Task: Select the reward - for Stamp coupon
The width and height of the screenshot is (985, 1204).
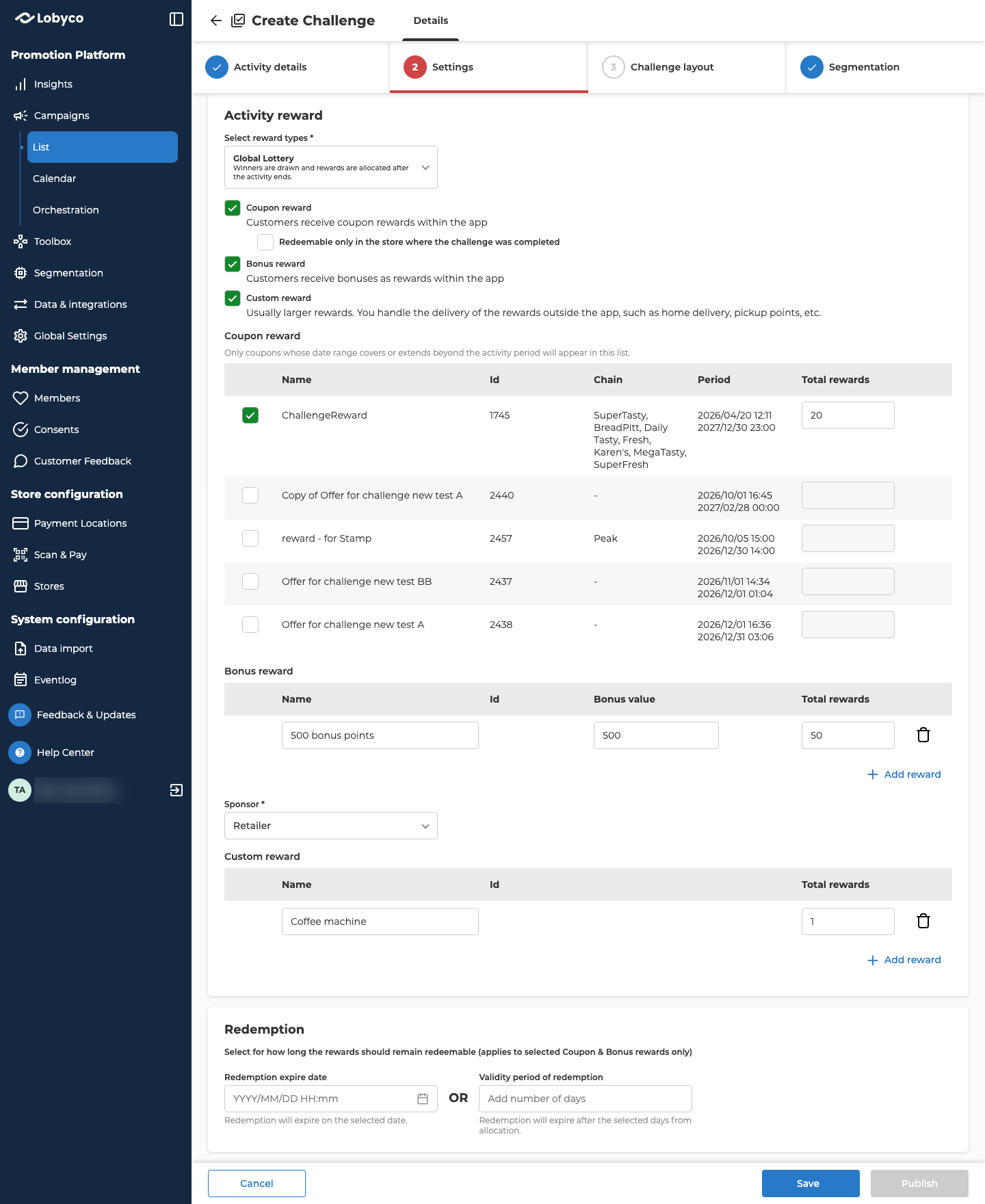Action: click(250, 538)
